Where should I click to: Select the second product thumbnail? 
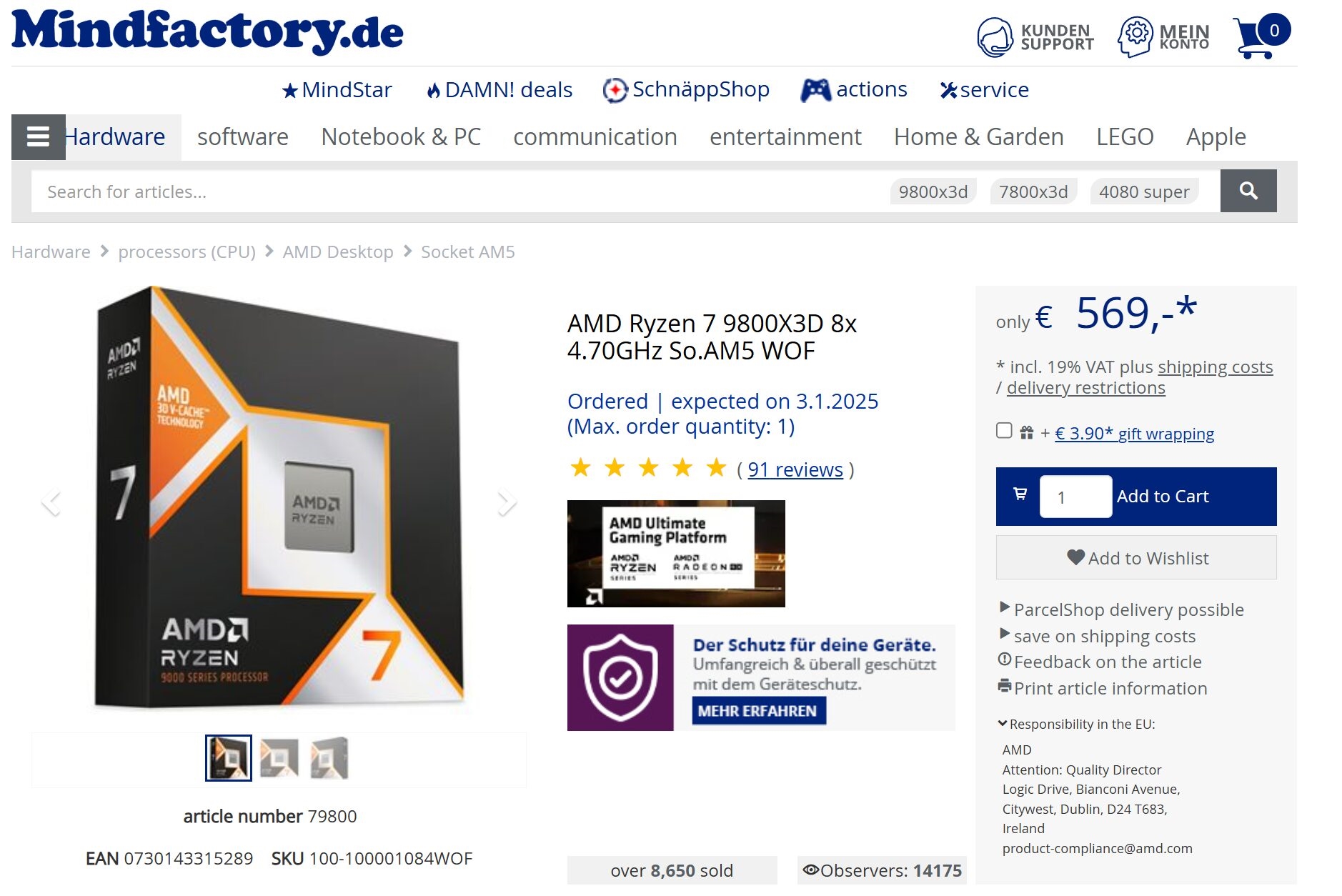[x=279, y=758]
